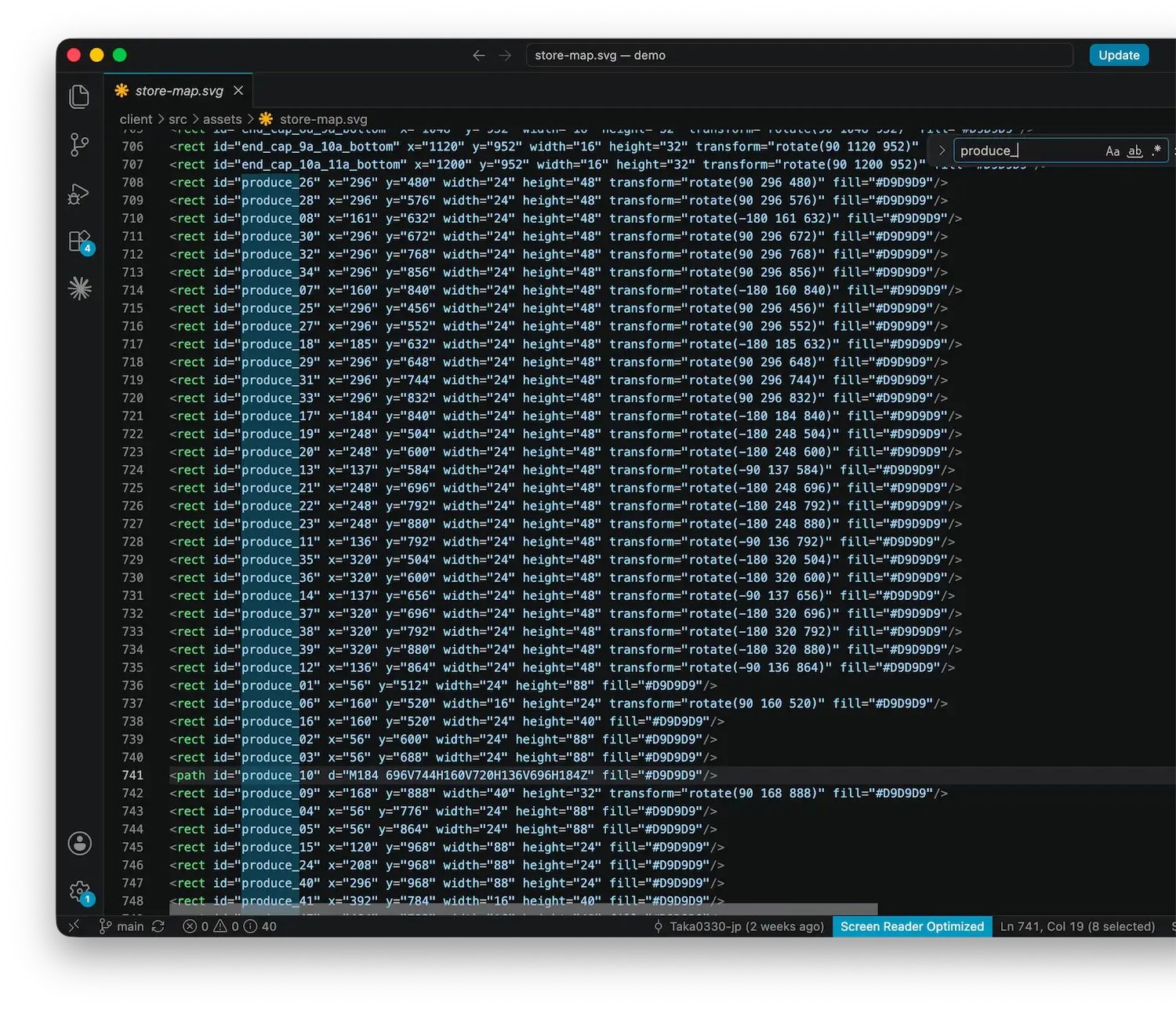Click the Update button
1176x1010 pixels.
pyautogui.click(x=1119, y=55)
